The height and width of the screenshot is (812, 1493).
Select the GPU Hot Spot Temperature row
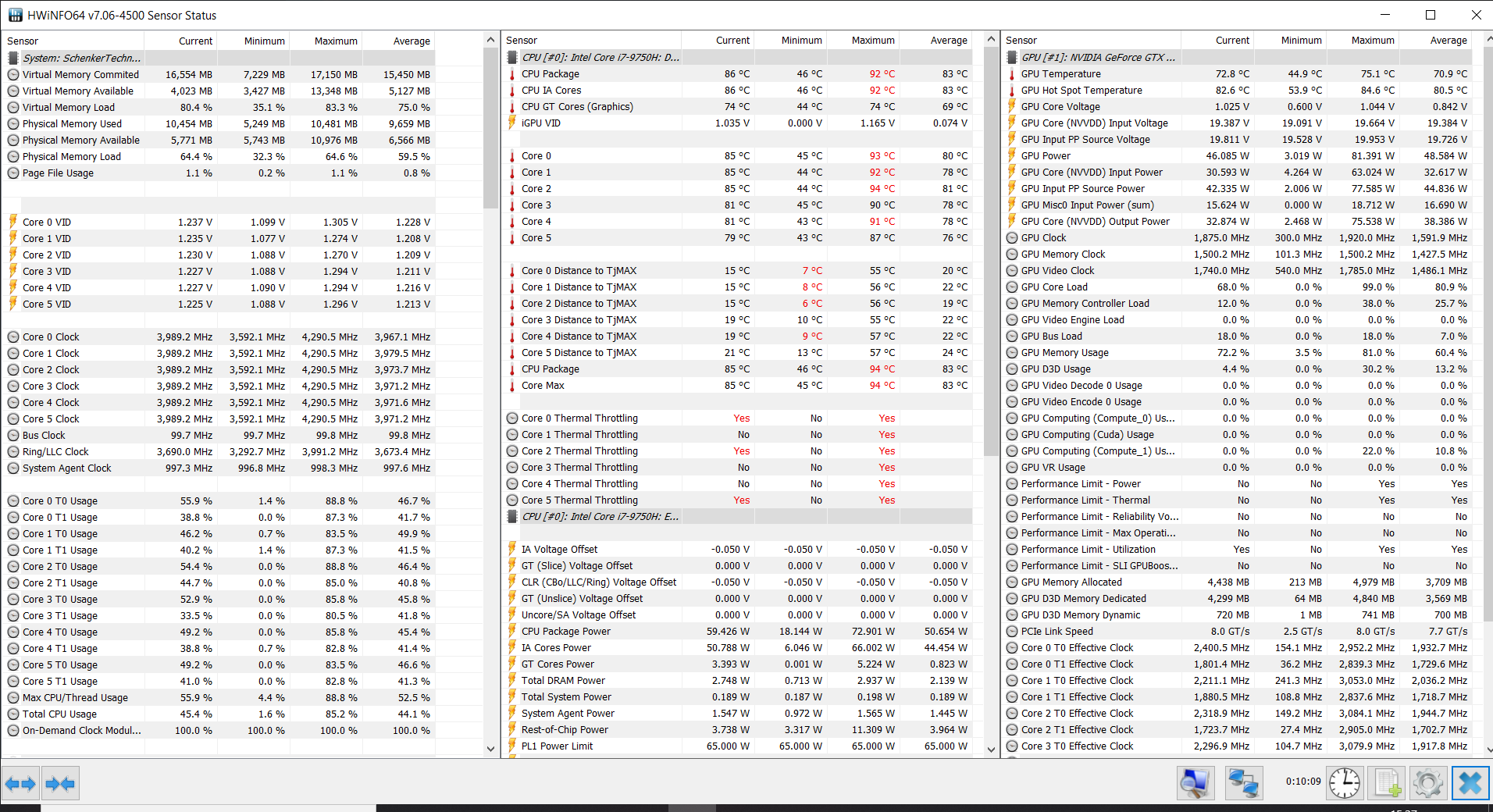pyautogui.click(x=1238, y=90)
